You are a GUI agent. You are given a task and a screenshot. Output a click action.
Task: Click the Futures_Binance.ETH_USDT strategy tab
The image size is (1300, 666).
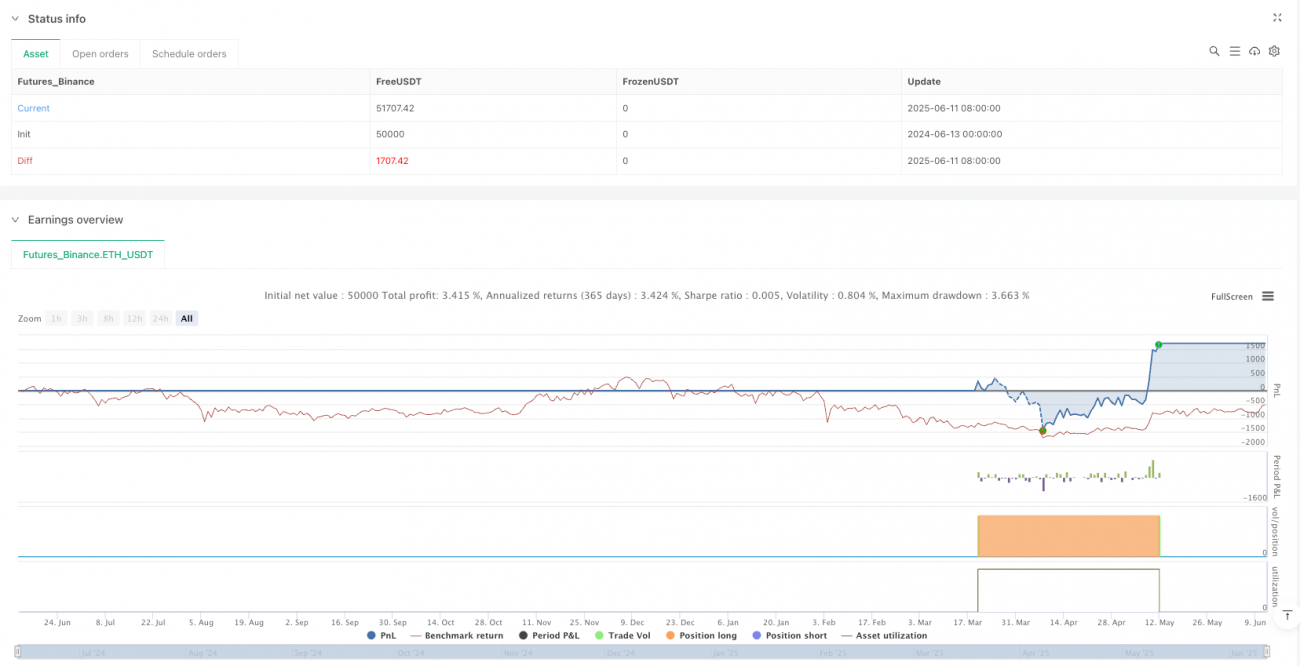tap(89, 254)
